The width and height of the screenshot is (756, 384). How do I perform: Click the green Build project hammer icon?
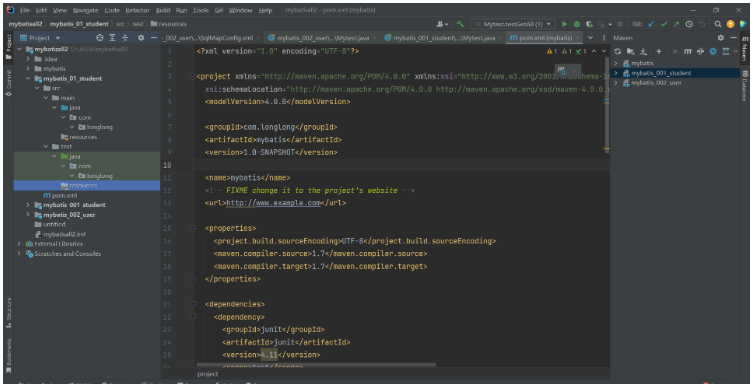(x=460, y=24)
